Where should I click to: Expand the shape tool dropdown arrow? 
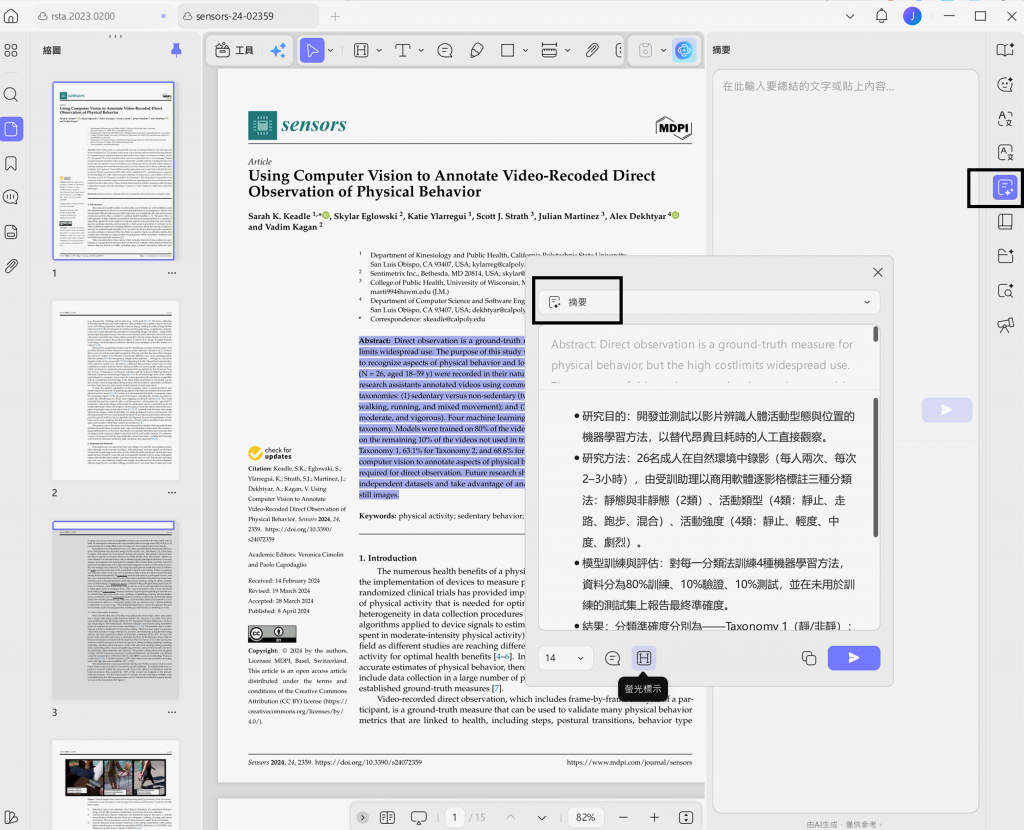pyautogui.click(x=525, y=50)
